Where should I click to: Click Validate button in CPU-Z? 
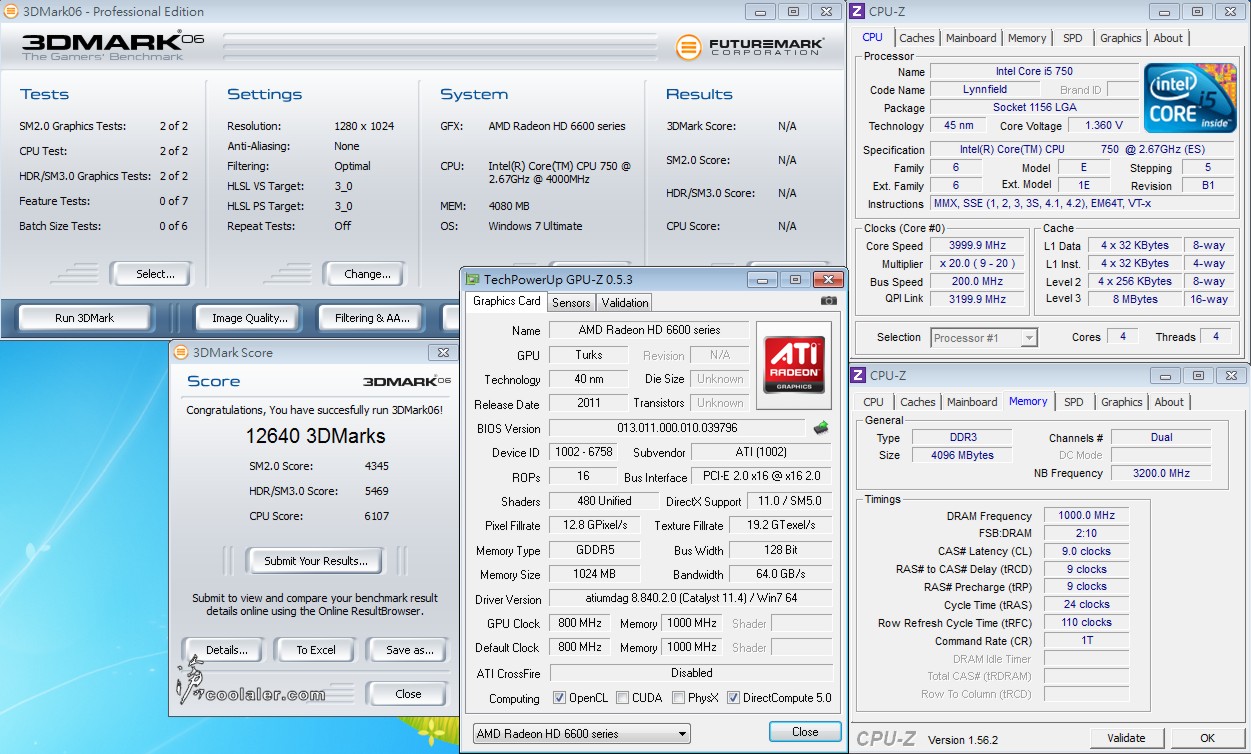click(x=1127, y=738)
